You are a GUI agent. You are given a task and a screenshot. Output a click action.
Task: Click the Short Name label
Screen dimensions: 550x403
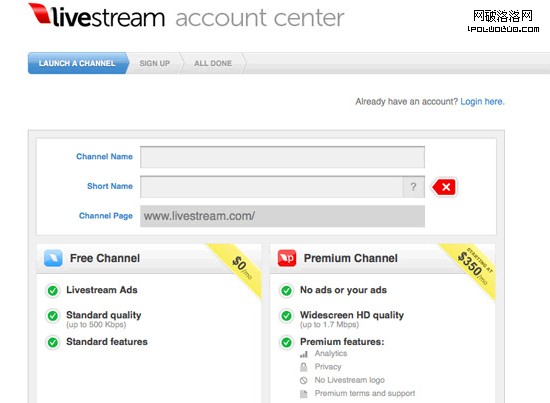[x=110, y=186]
